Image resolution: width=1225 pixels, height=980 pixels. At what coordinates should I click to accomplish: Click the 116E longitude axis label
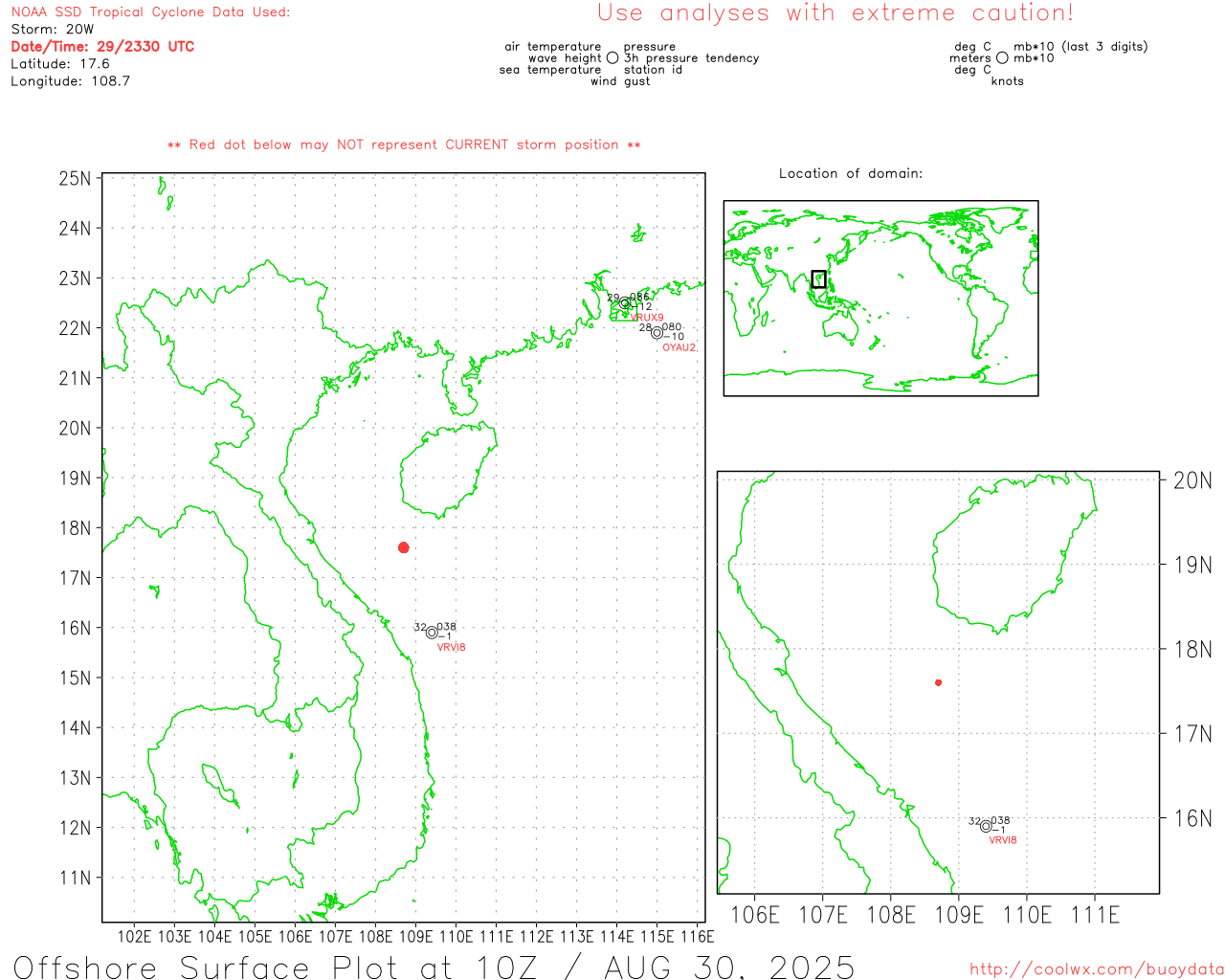698,936
